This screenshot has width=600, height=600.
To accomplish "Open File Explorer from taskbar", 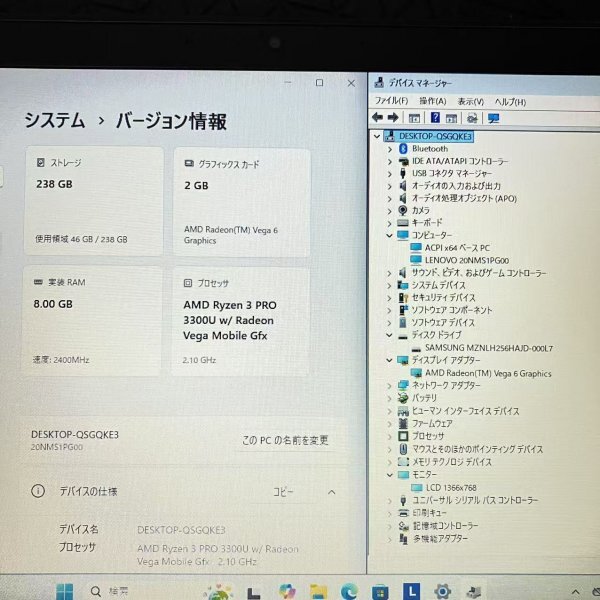I will point(318,592).
